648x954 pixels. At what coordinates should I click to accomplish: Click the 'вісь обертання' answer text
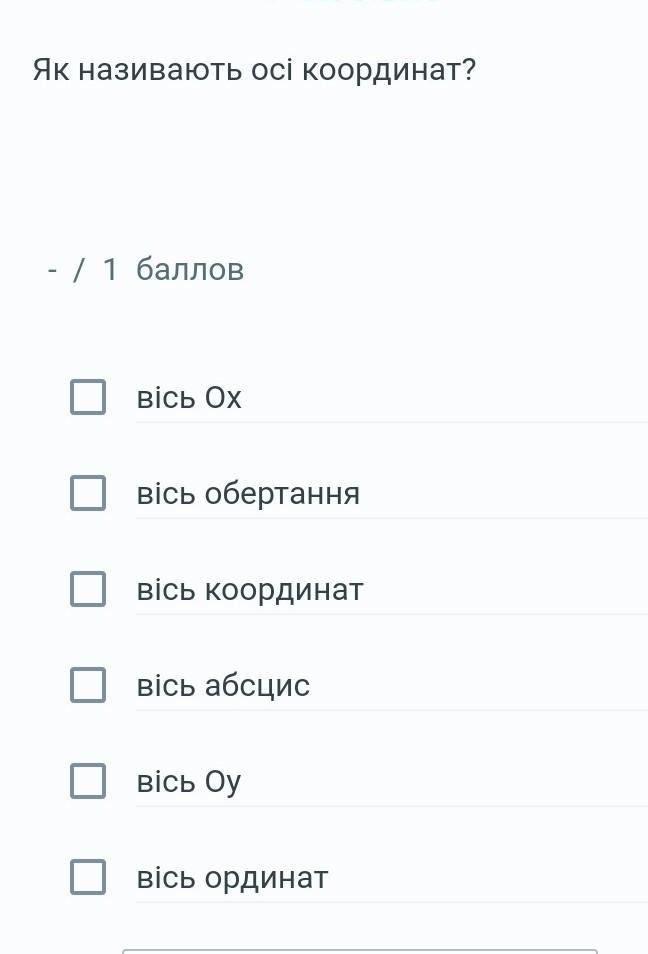click(248, 494)
